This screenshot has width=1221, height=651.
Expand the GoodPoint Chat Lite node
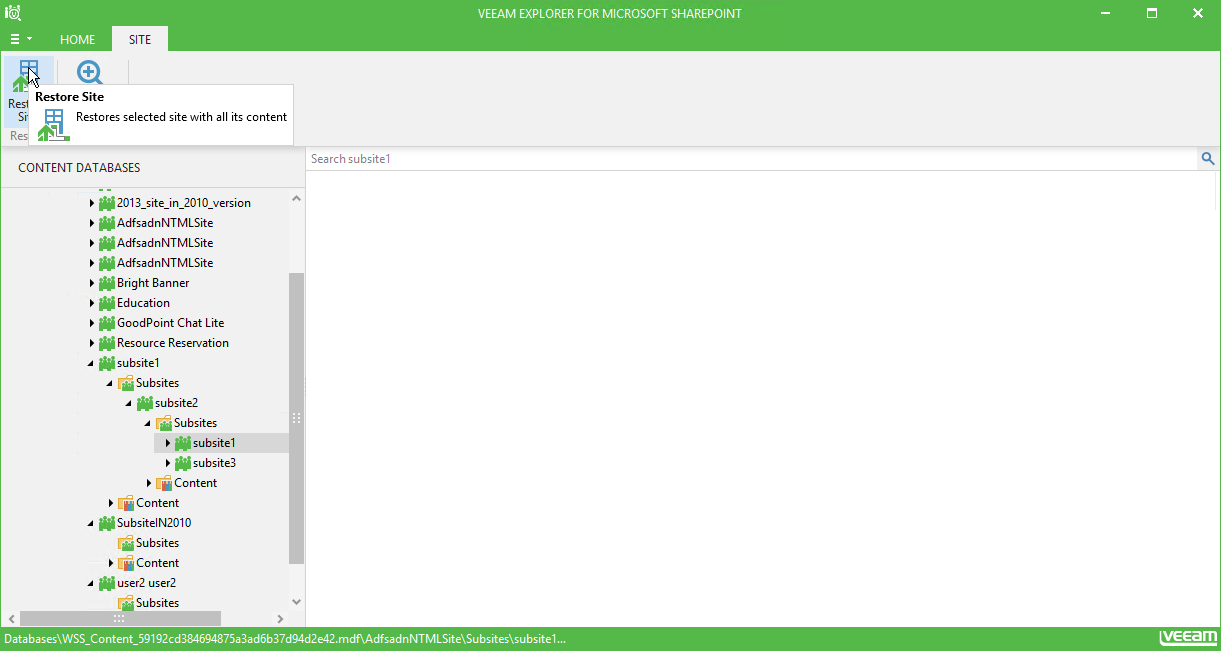point(92,323)
